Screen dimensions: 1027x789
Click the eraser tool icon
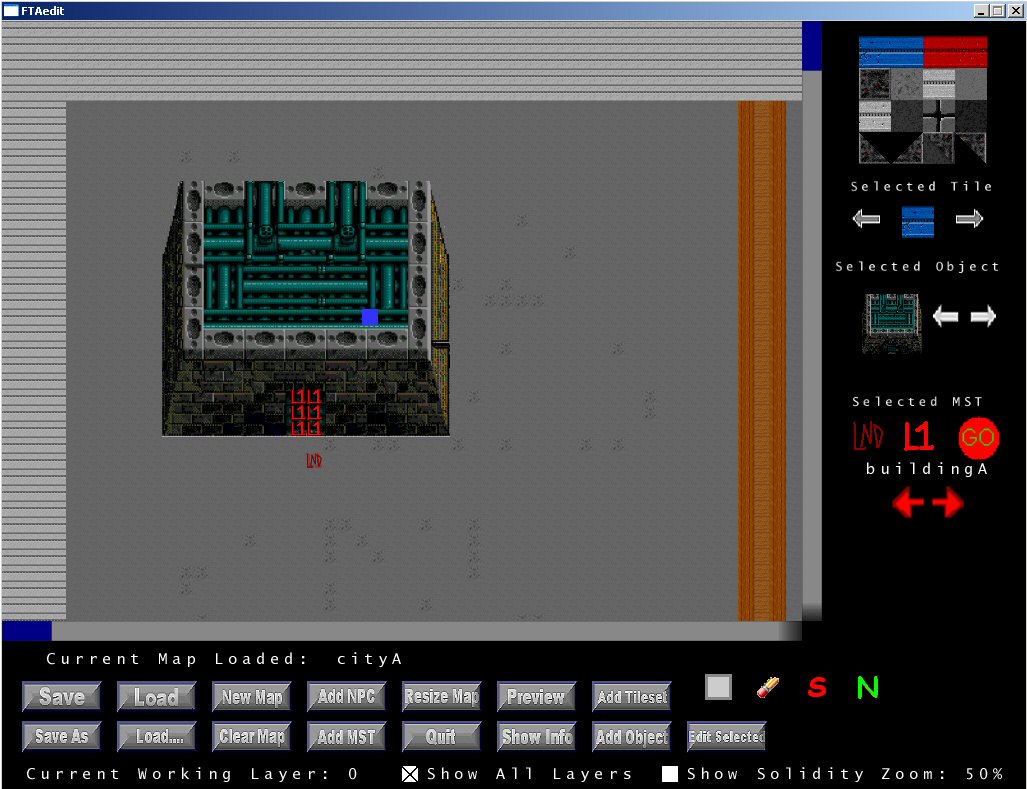[x=768, y=687]
